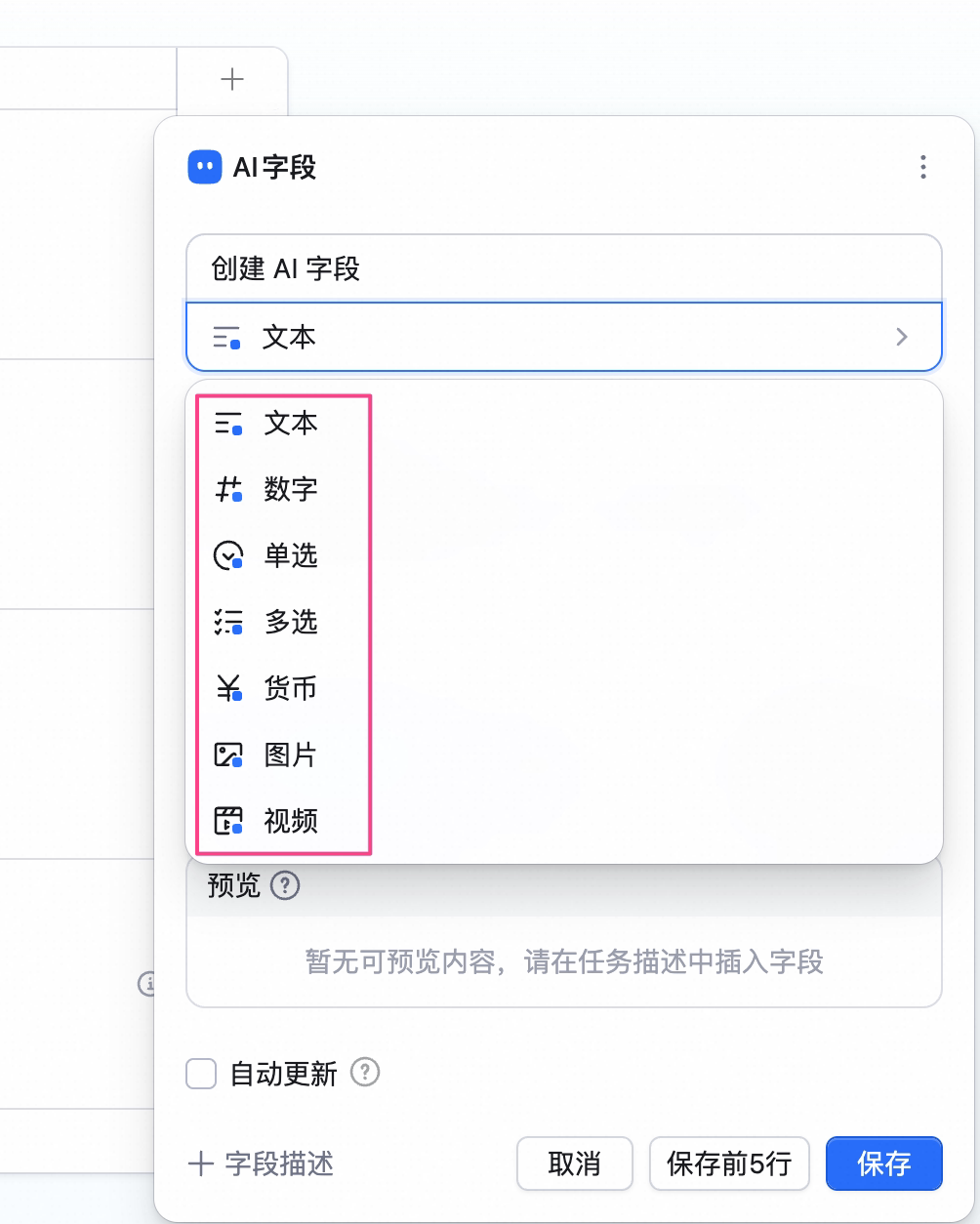The width and height of the screenshot is (980, 1224).
Task: Expand the 文本 field type selector
Action: [564, 337]
